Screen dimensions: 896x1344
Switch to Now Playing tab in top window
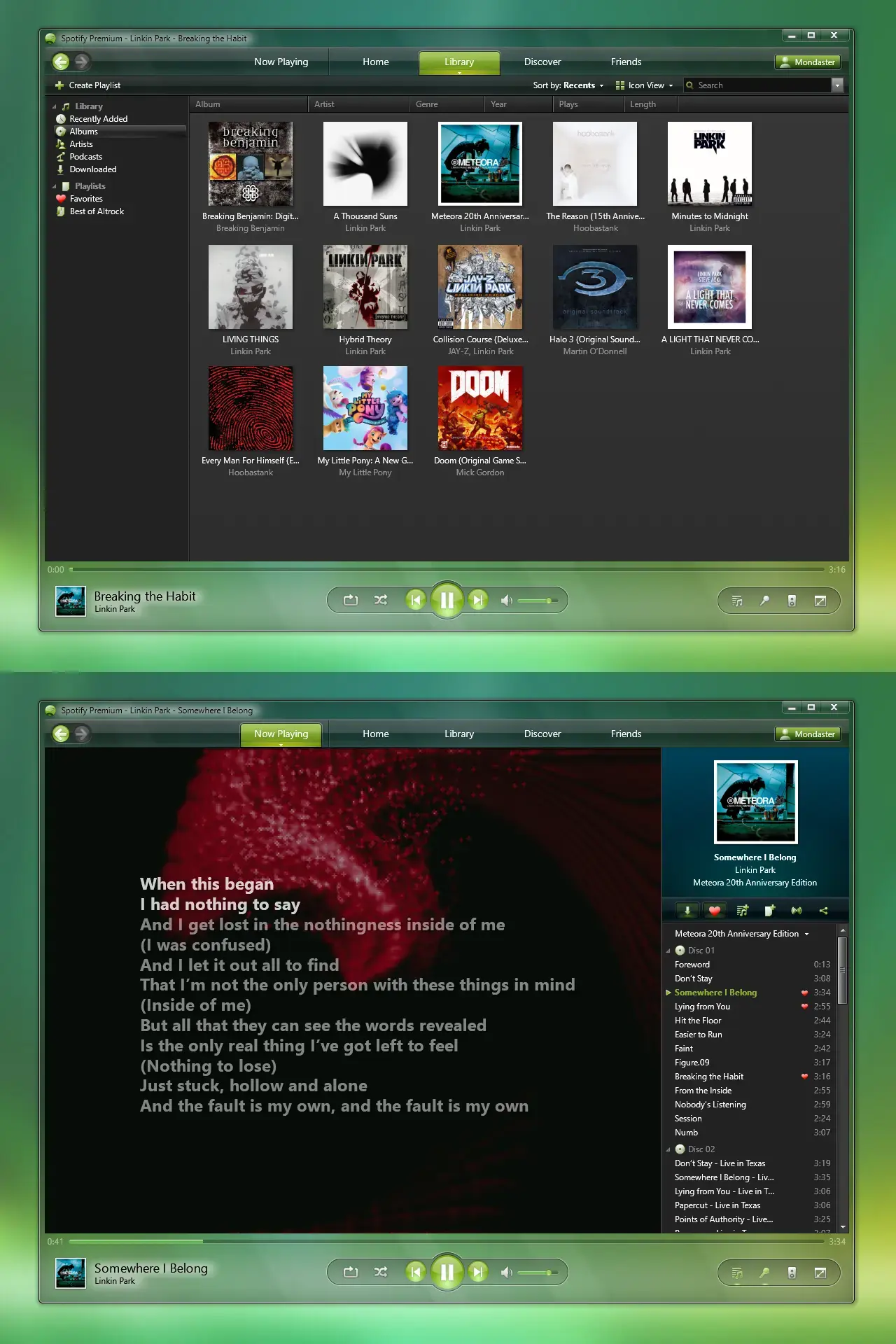[x=281, y=62]
